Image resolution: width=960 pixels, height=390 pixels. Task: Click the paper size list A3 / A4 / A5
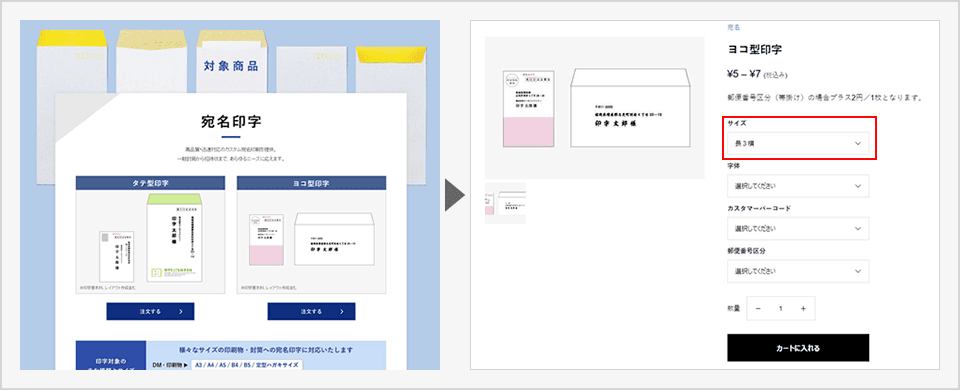pos(246,365)
